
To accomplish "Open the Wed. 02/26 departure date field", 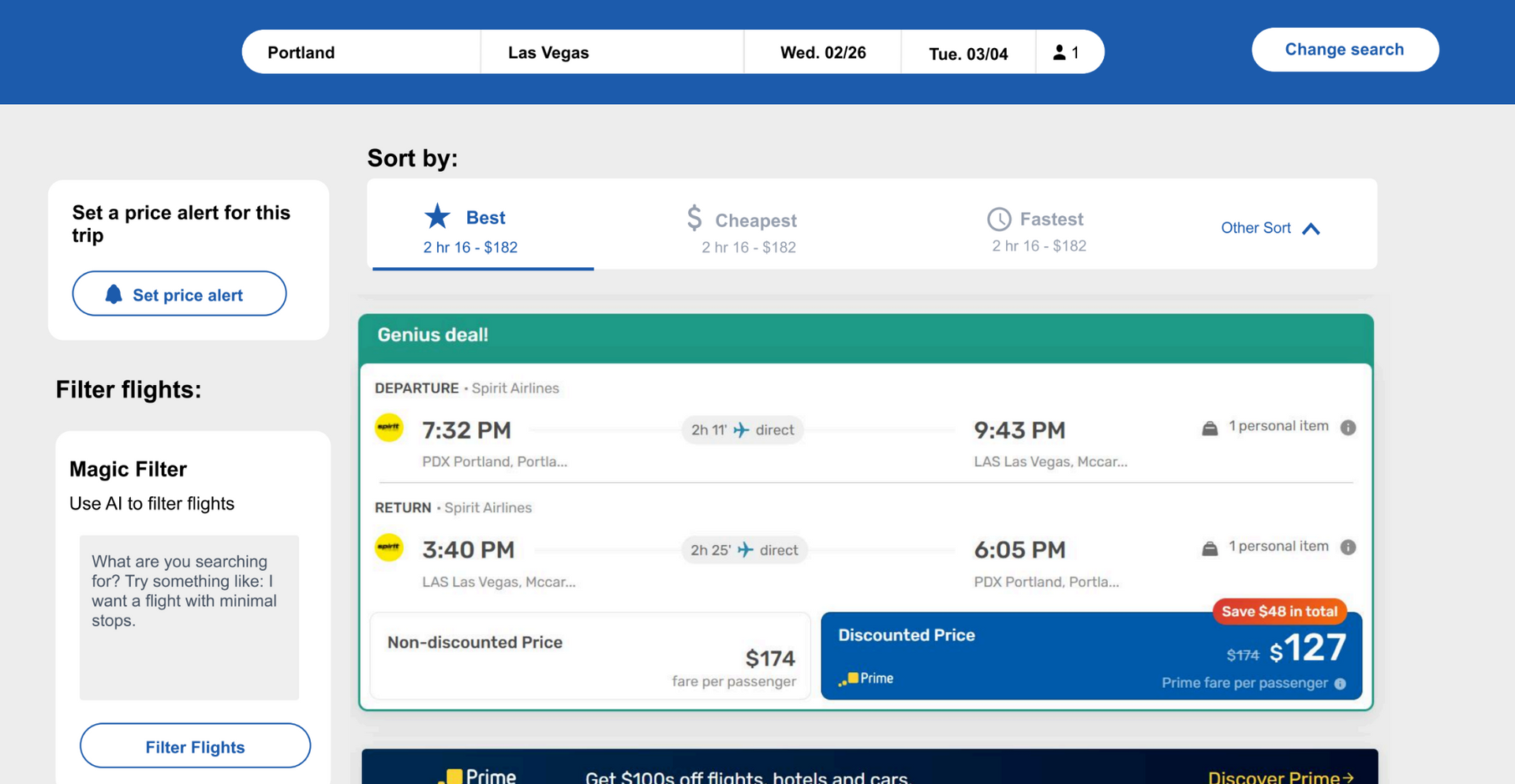I will 822,53.
